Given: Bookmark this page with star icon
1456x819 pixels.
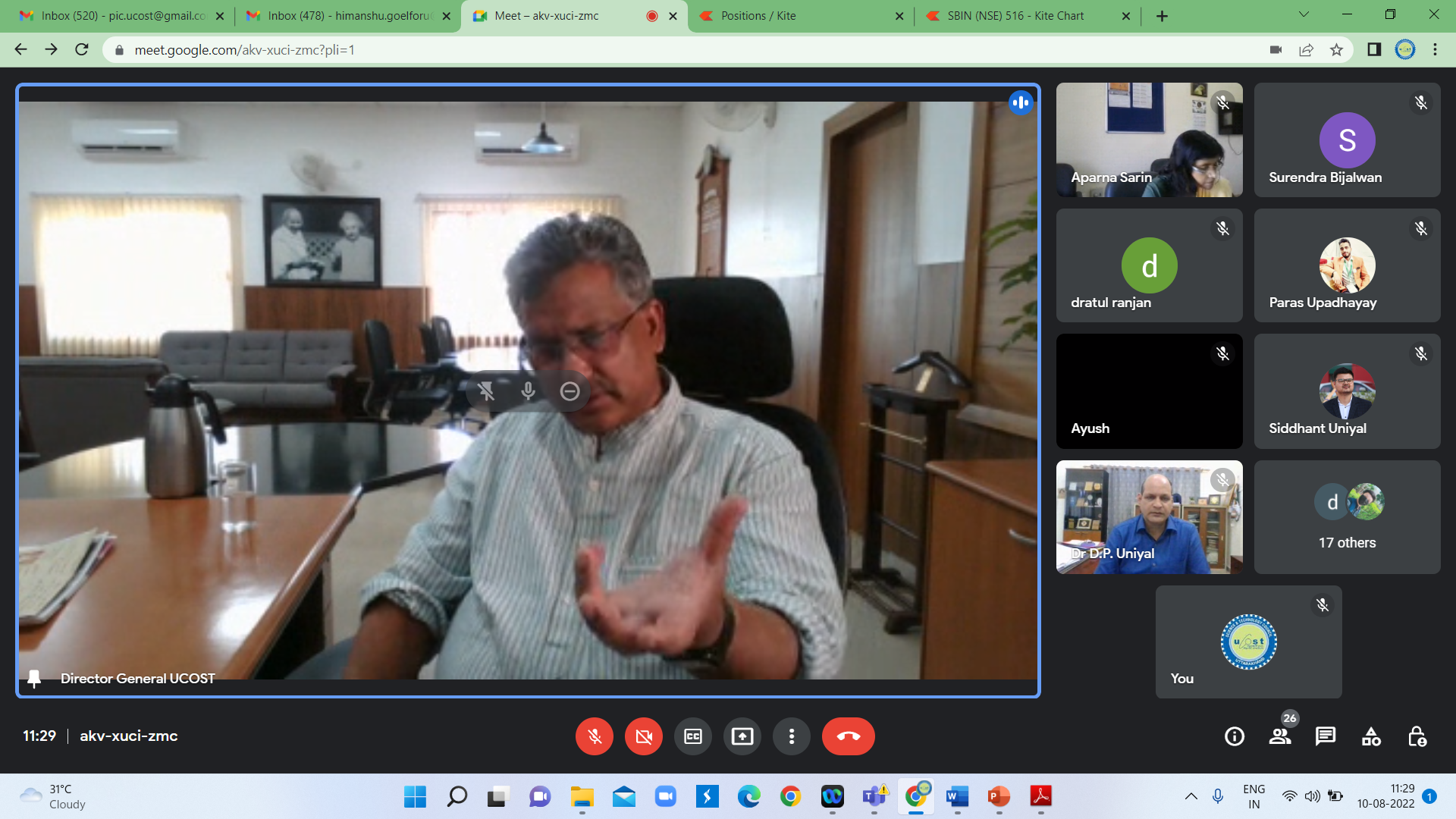Looking at the screenshot, I should point(1336,50).
